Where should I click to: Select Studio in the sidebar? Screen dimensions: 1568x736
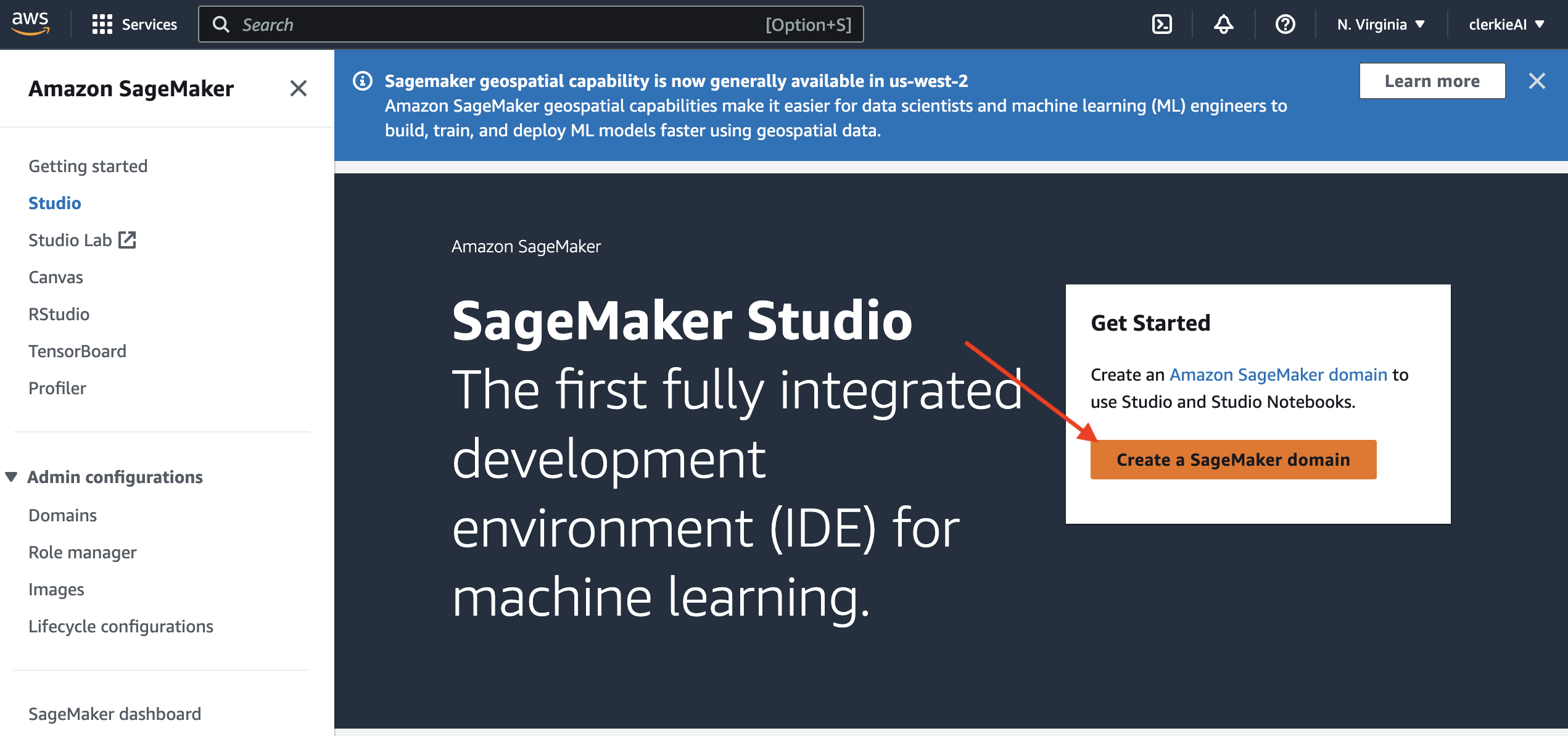(55, 203)
